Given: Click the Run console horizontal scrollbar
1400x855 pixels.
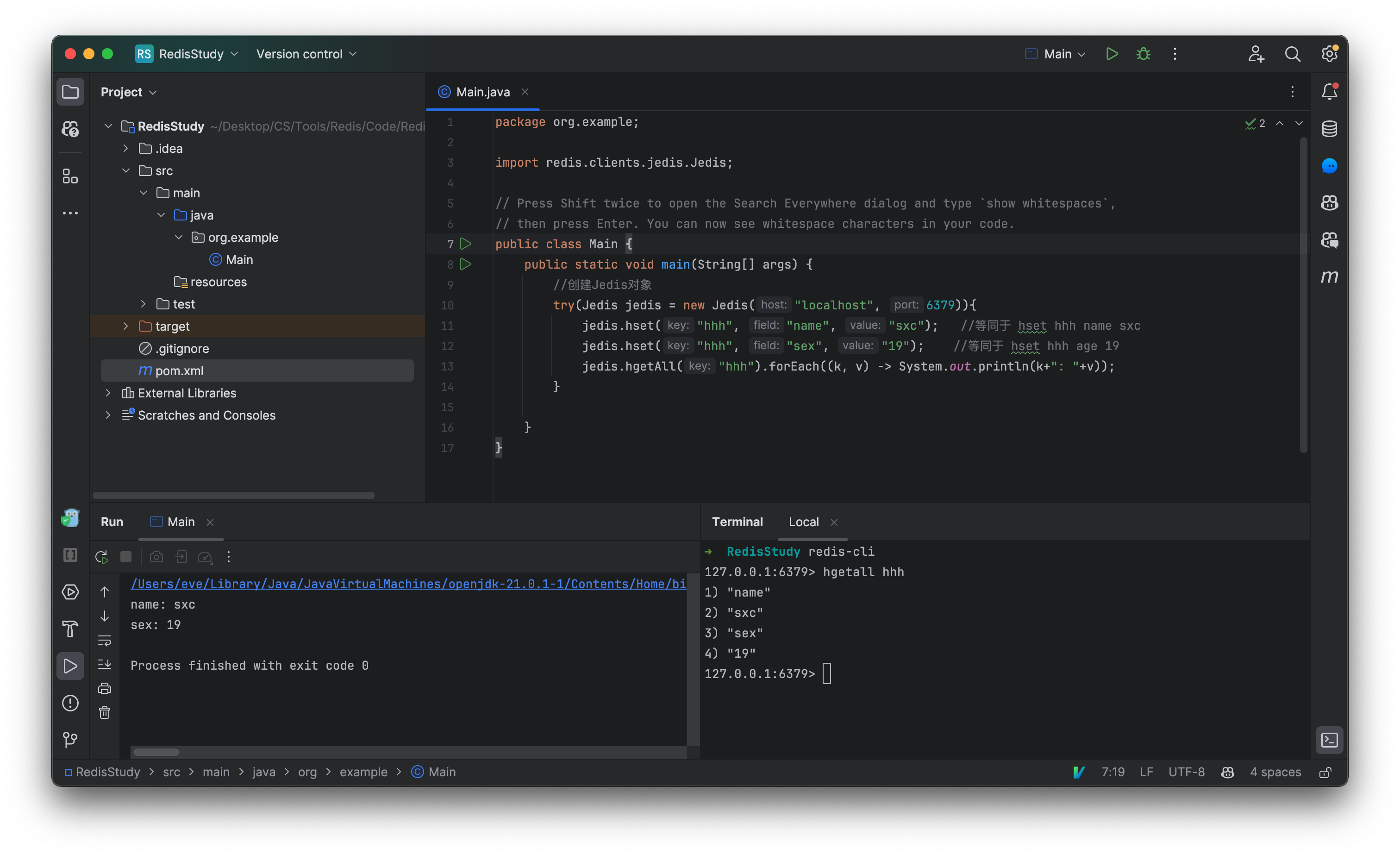Looking at the screenshot, I should 156,752.
